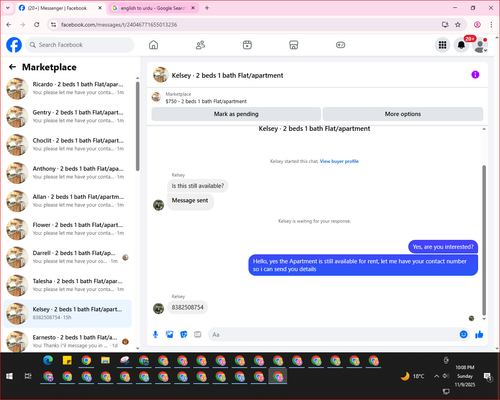Open Choclit's 2 beds conversation
The width and height of the screenshot is (500, 400).
68,145
